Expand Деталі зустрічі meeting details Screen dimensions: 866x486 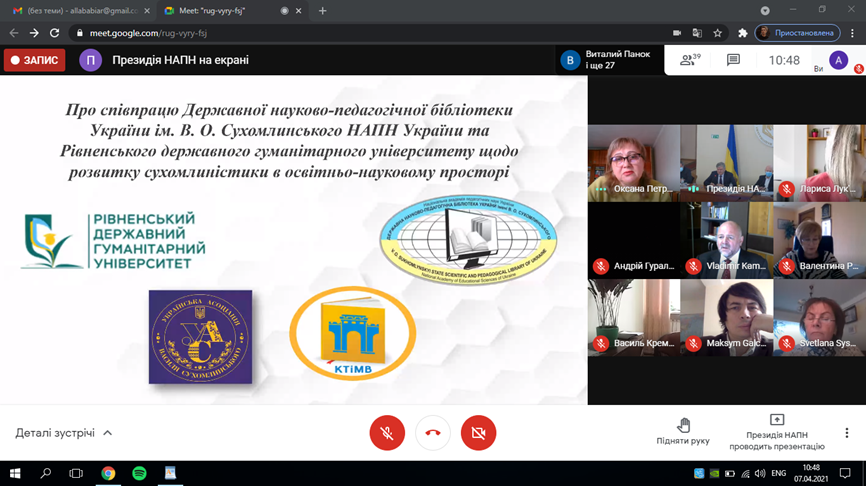point(64,433)
